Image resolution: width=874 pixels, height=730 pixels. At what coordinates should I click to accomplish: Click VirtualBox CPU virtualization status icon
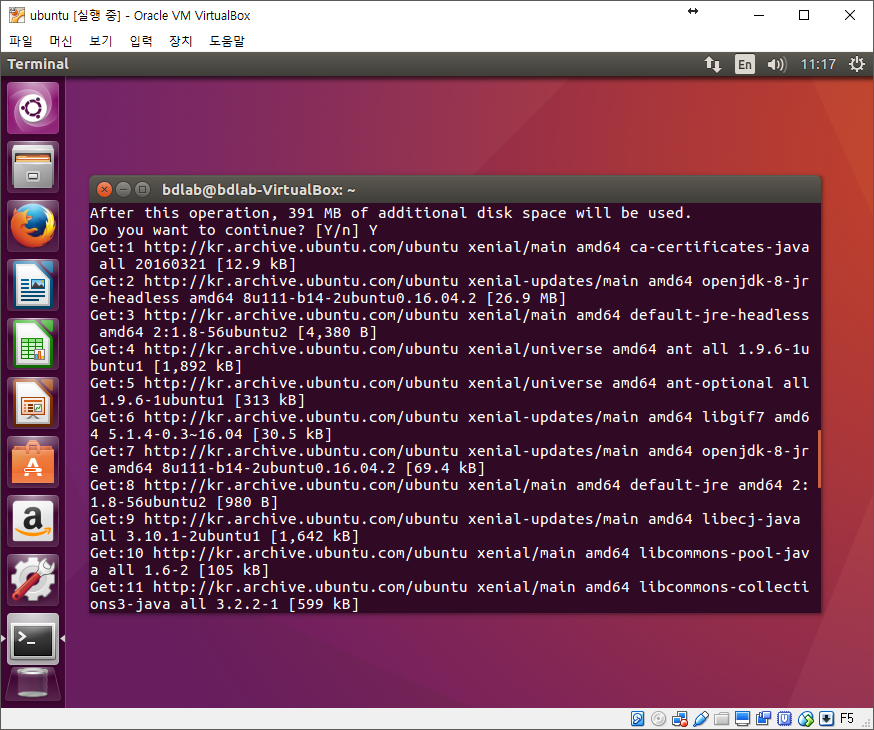click(784, 719)
